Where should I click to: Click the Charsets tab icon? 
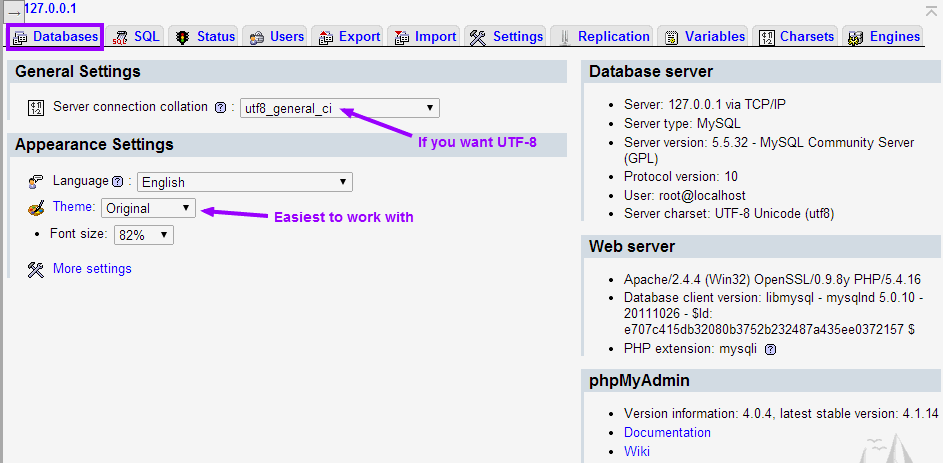pos(766,38)
